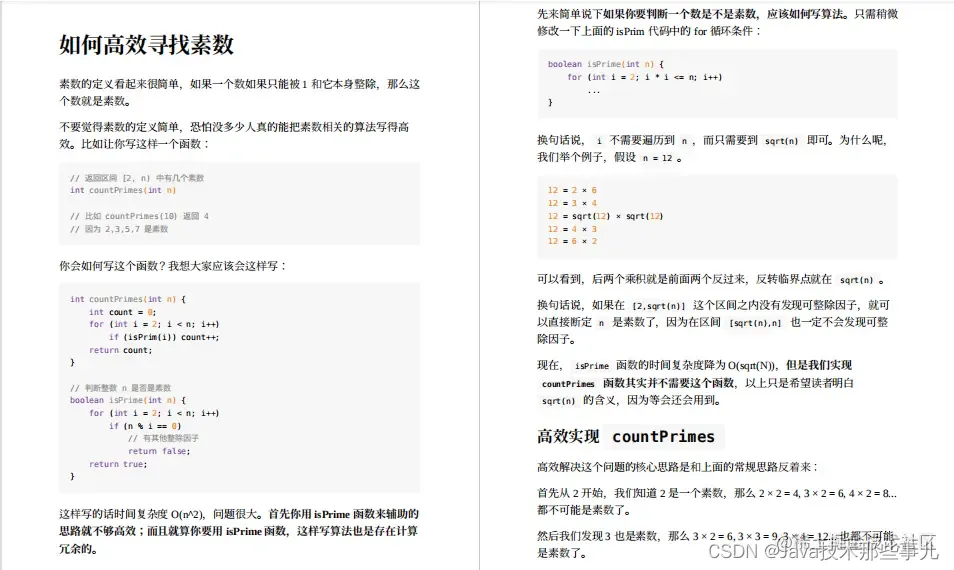The image size is (954, 570).
Task: Click the paragraph starting "这样写的话时间复杂度 O(n^2)"
Action: 239,531
